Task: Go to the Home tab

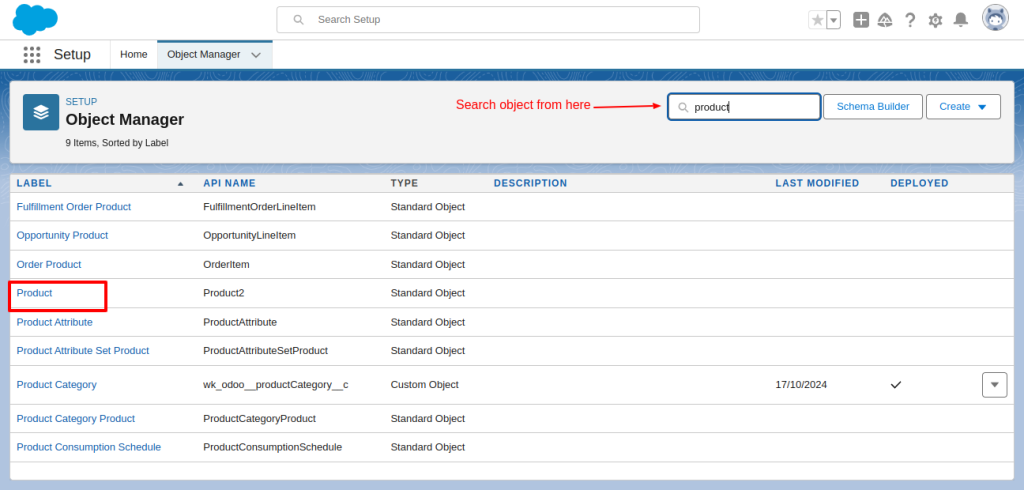Action: coord(134,54)
